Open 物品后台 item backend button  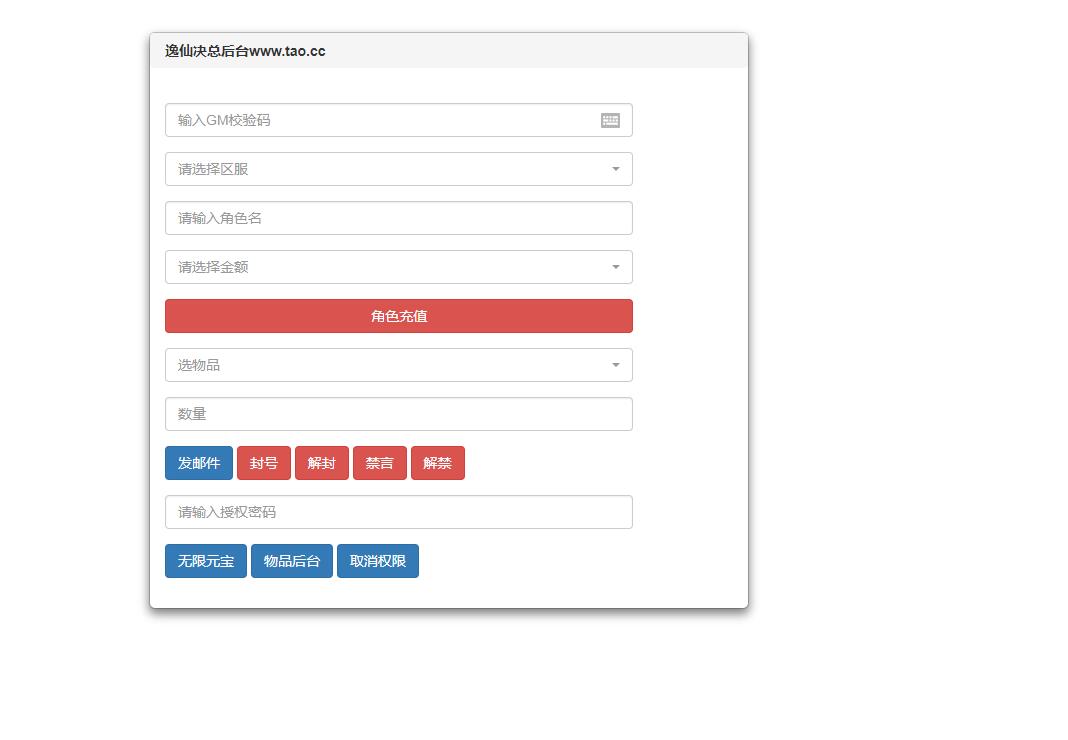[x=292, y=561]
